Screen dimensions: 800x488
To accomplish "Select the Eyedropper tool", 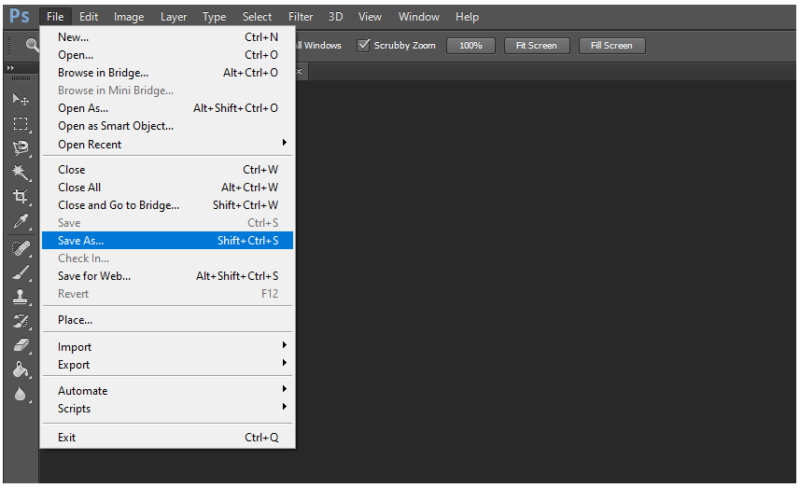I will (20, 222).
